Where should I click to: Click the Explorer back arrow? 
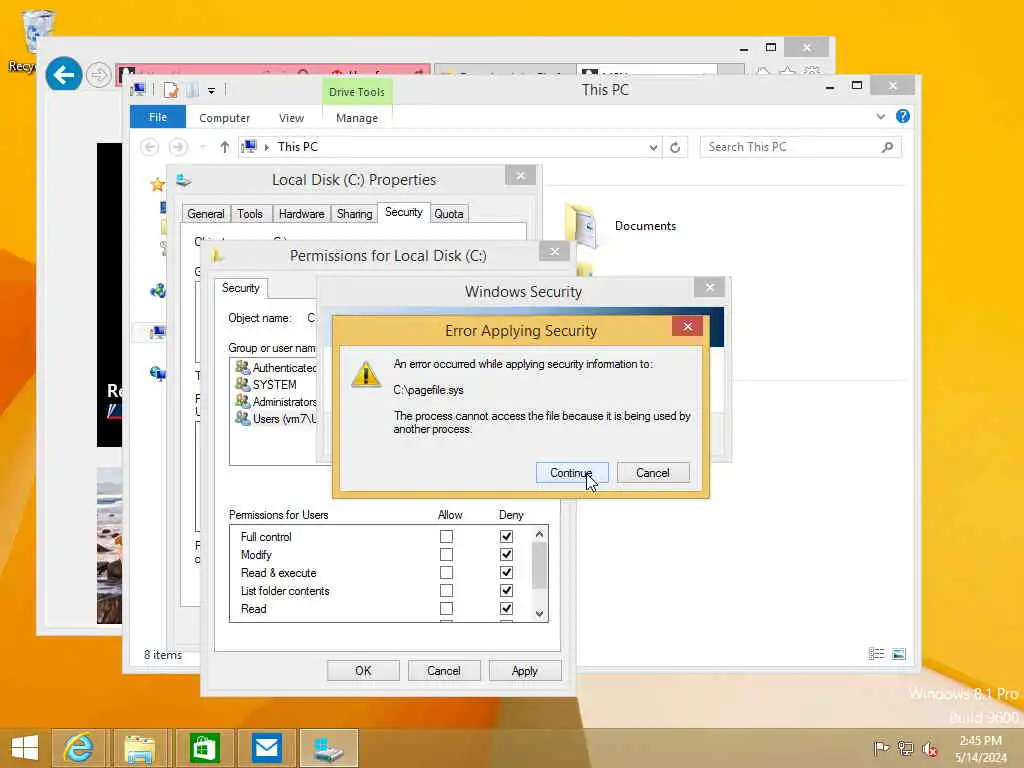pos(150,147)
